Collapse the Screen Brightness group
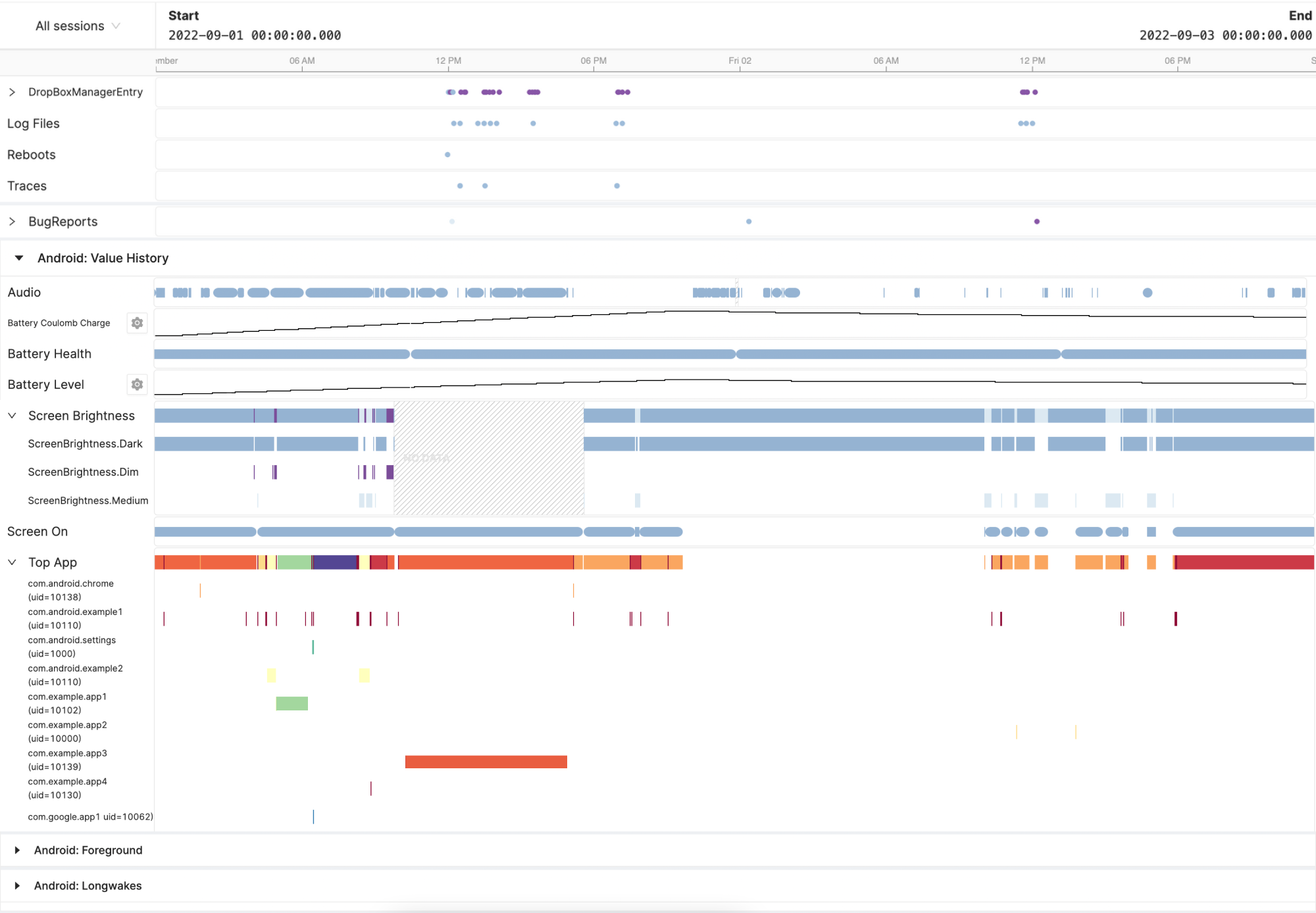 coord(12,416)
